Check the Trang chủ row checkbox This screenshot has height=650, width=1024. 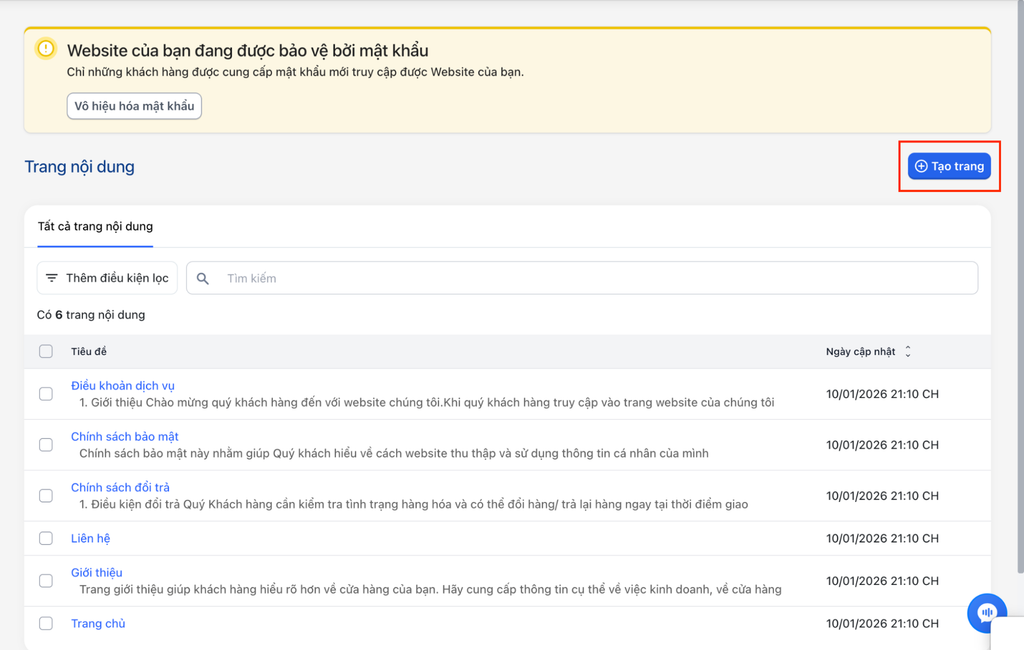[46, 623]
